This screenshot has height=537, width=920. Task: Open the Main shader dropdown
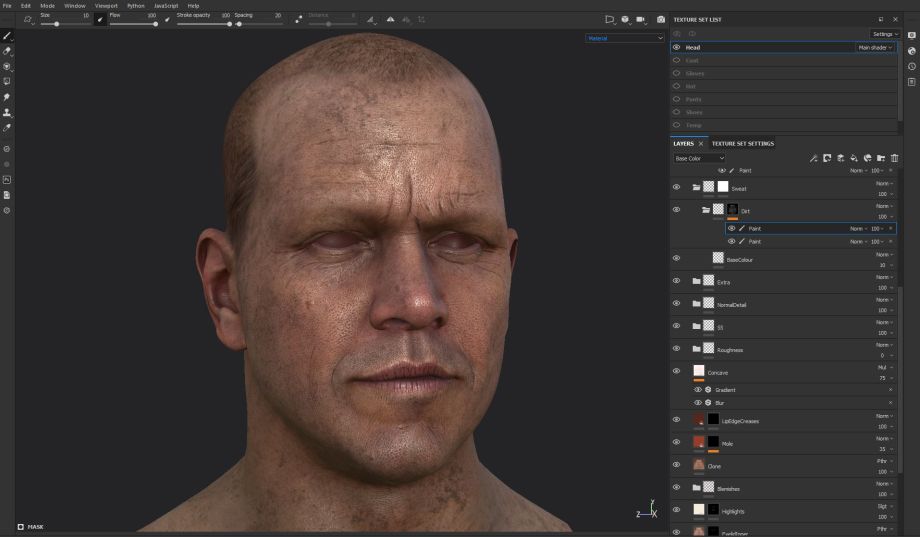[x=875, y=47]
